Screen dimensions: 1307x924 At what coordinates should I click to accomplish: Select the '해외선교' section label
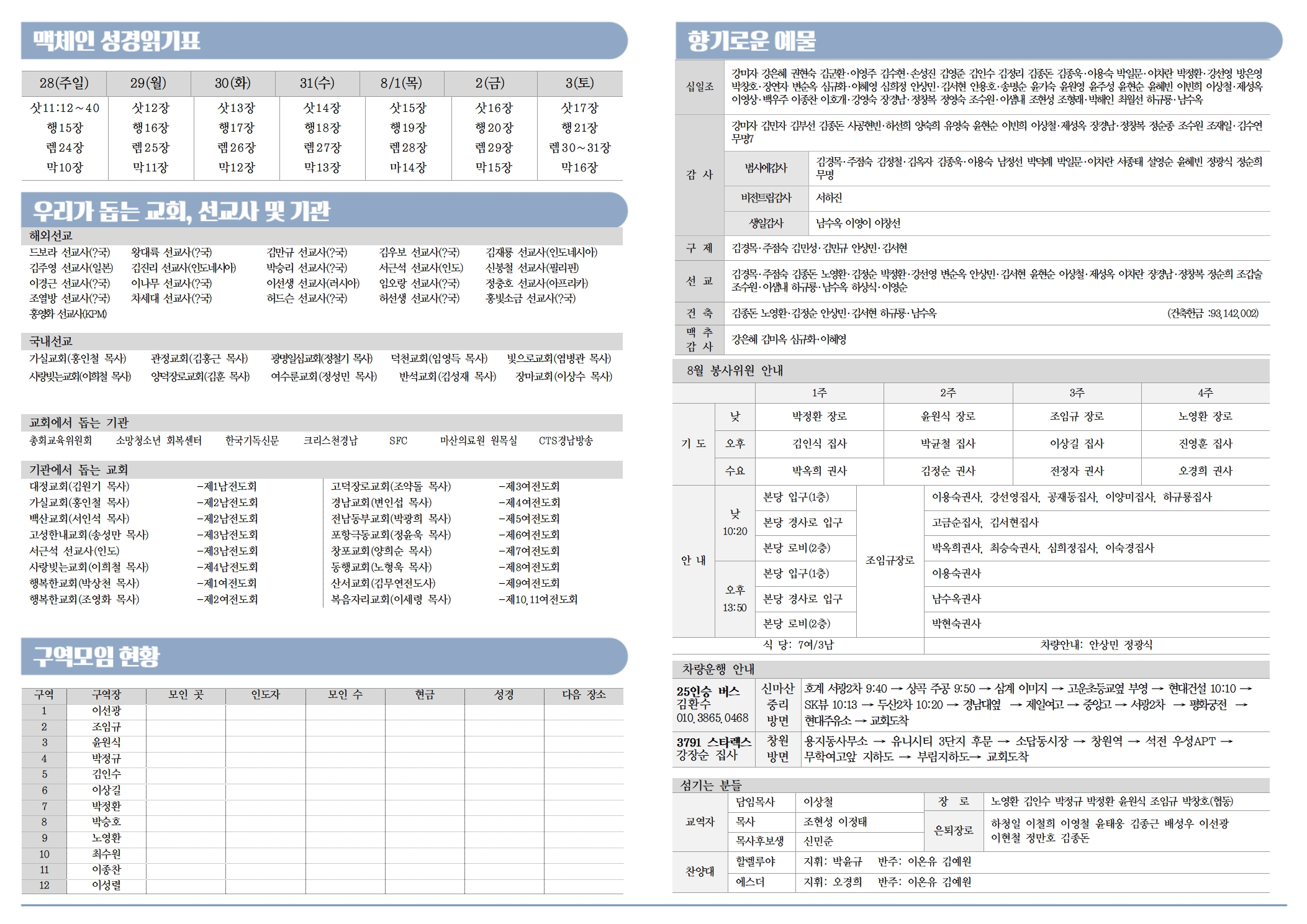(x=51, y=236)
